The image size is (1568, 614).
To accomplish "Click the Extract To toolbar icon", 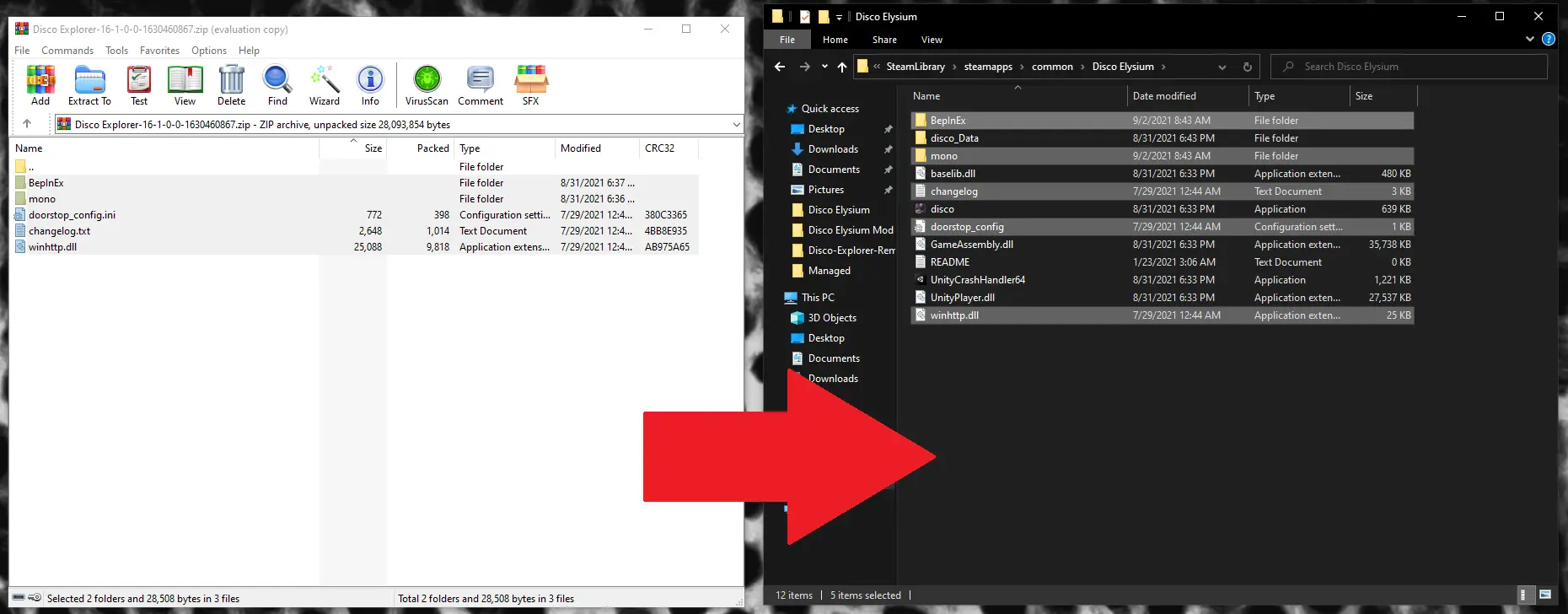I will point(89,85).
